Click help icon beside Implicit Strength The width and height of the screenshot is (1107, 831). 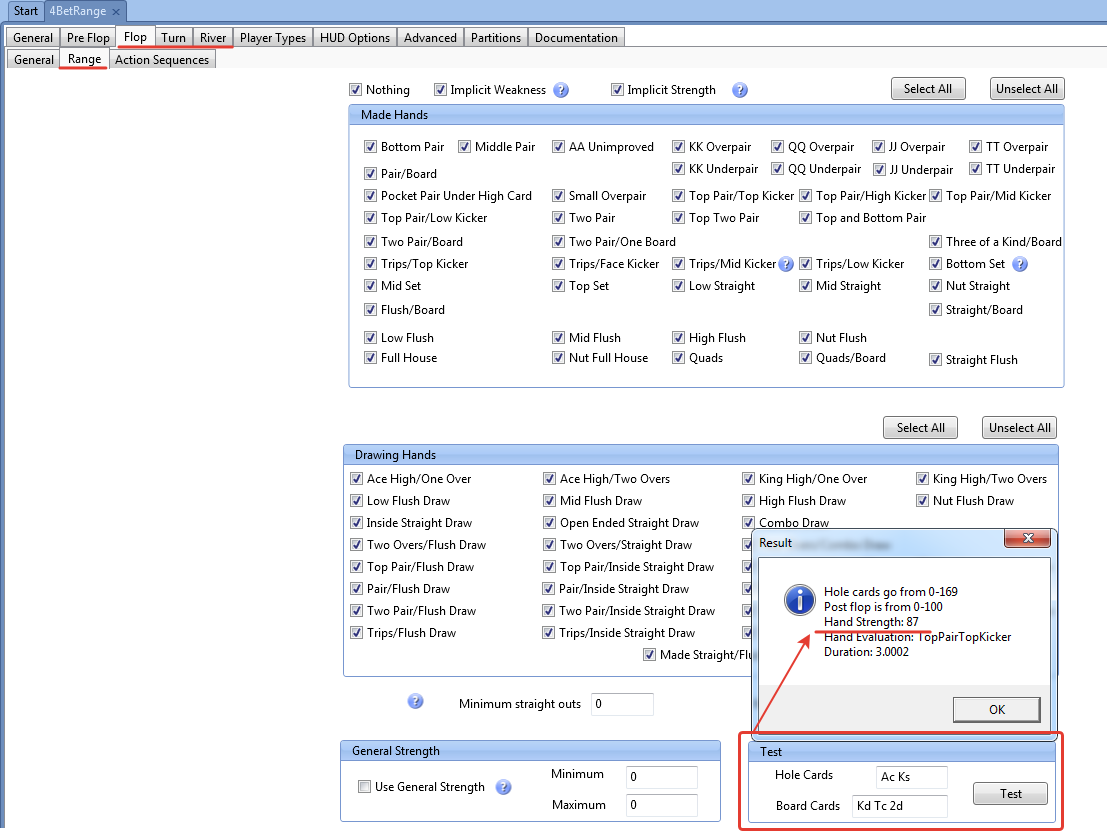coord(740,90)
